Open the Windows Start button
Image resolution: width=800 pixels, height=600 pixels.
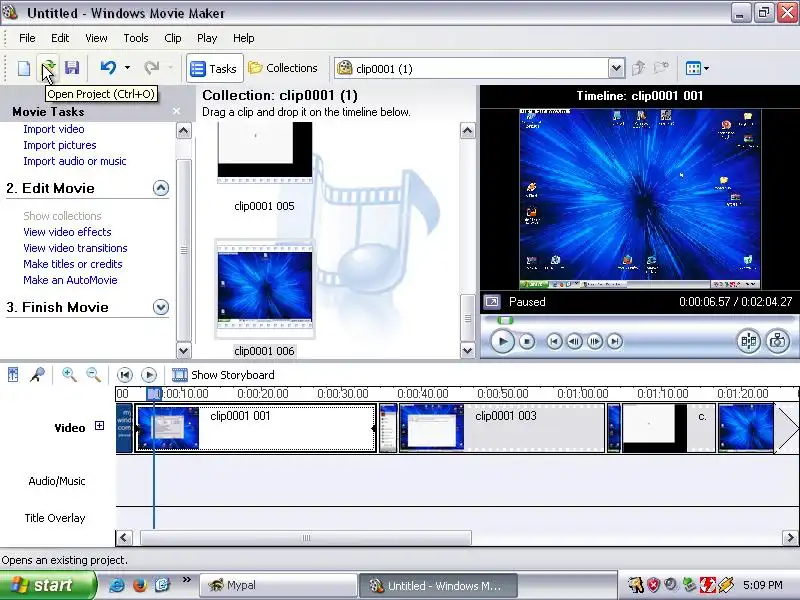tap(47, 585)
